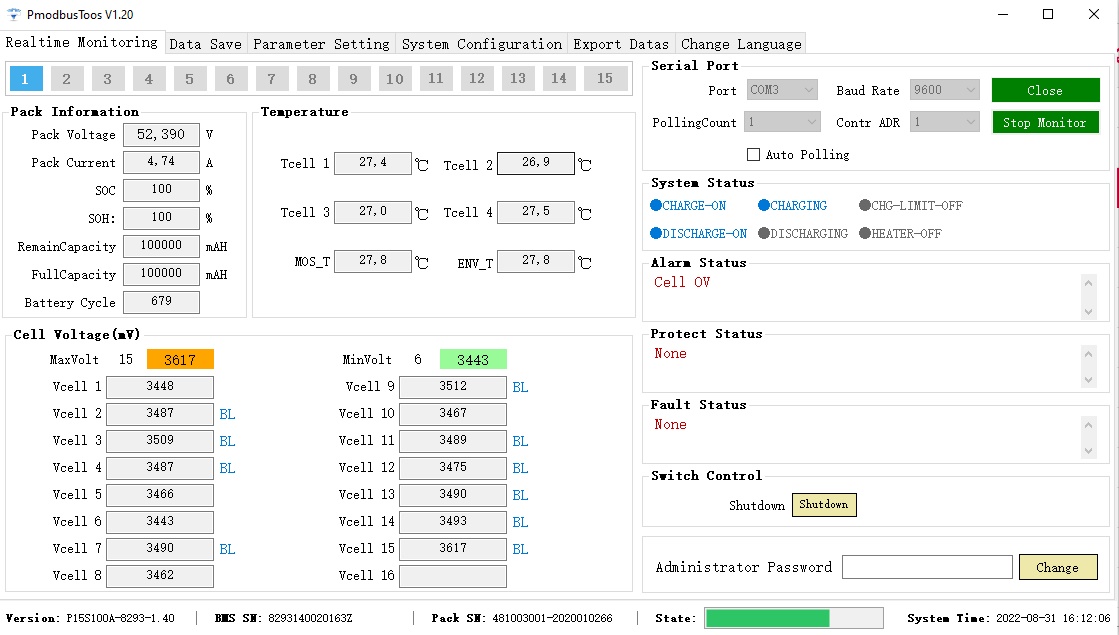Click the Administrator Password input field

coord(926,567)
